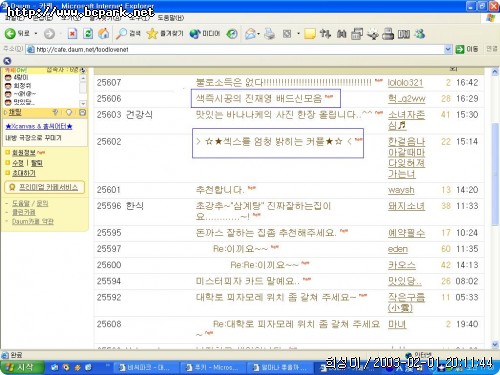500x375 pixels.
Task: Open author 예약필수 profile link
Action: (x=406, y=233)
